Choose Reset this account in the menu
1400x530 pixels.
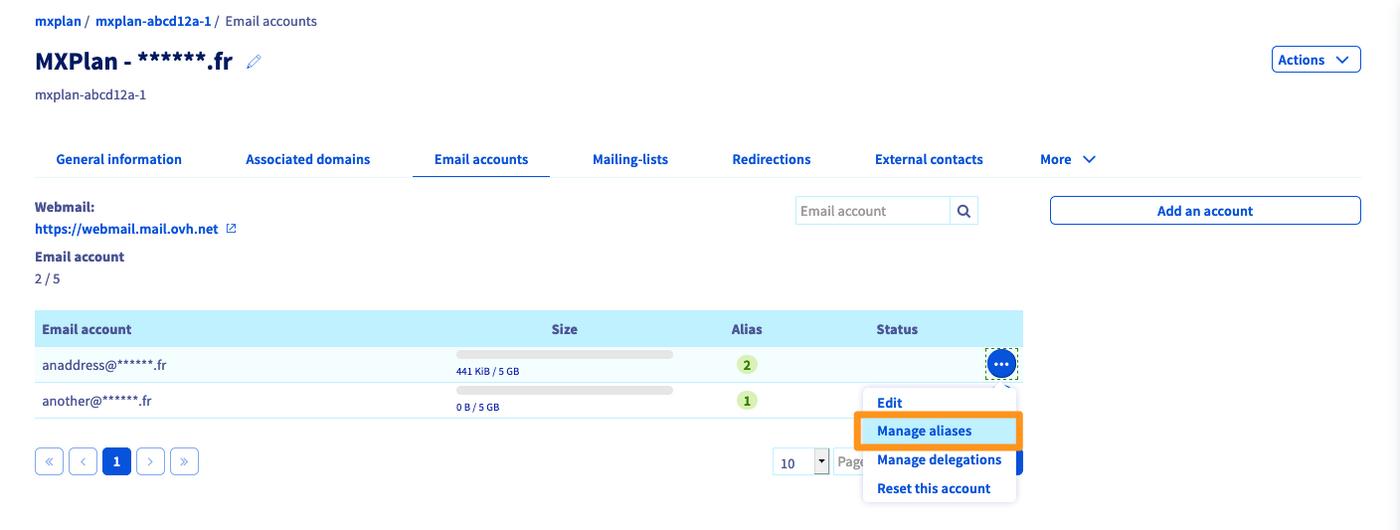click(933, 488)
